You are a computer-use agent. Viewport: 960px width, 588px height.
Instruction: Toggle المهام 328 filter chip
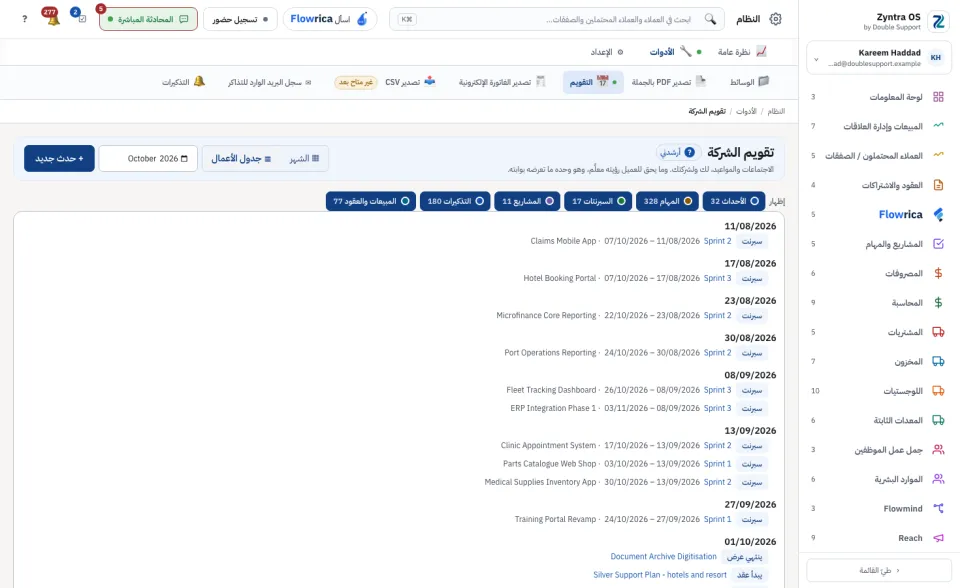click(x=667, y=201)
